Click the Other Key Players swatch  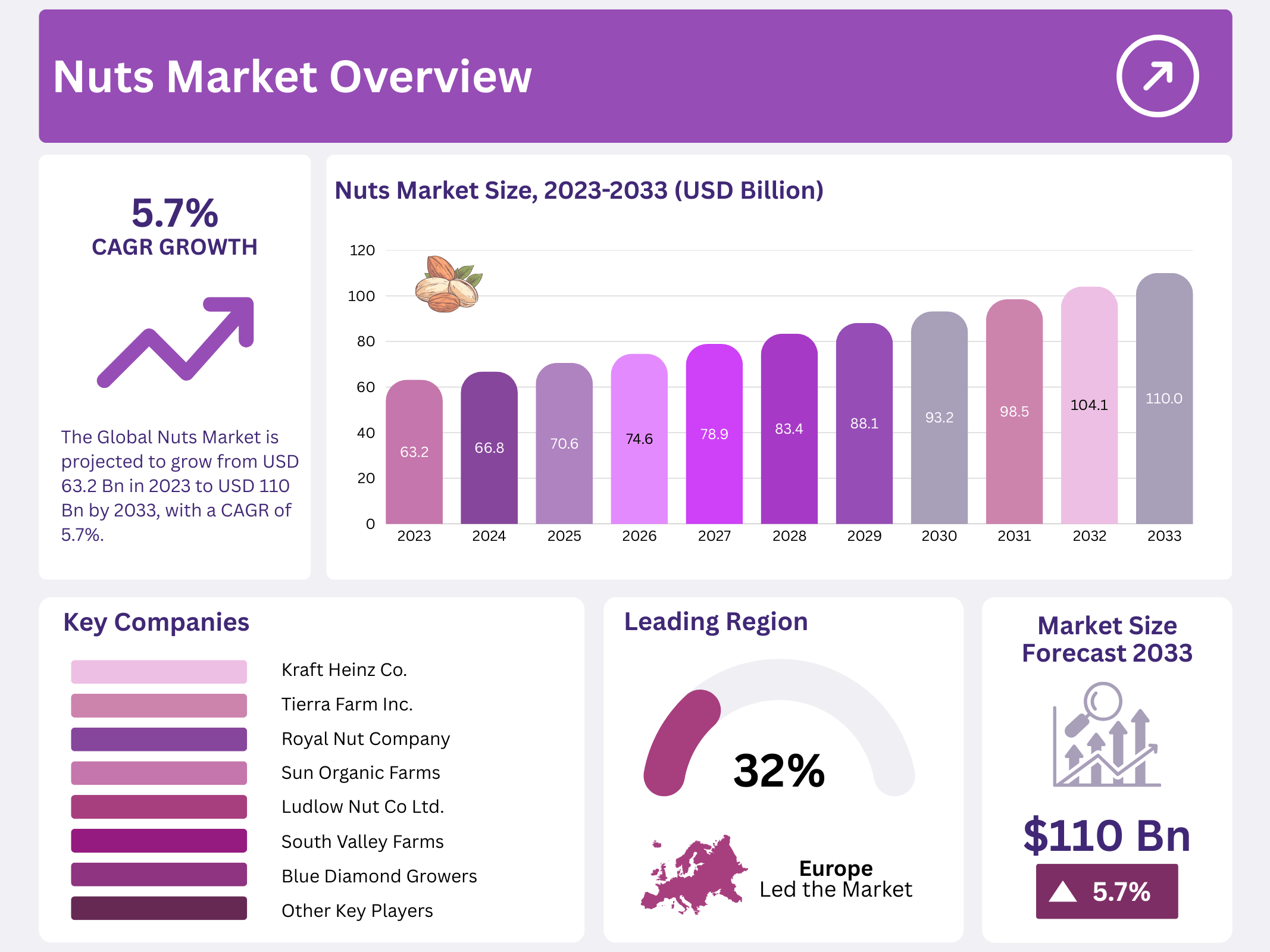pyautogui.click(x=159, y=909)
